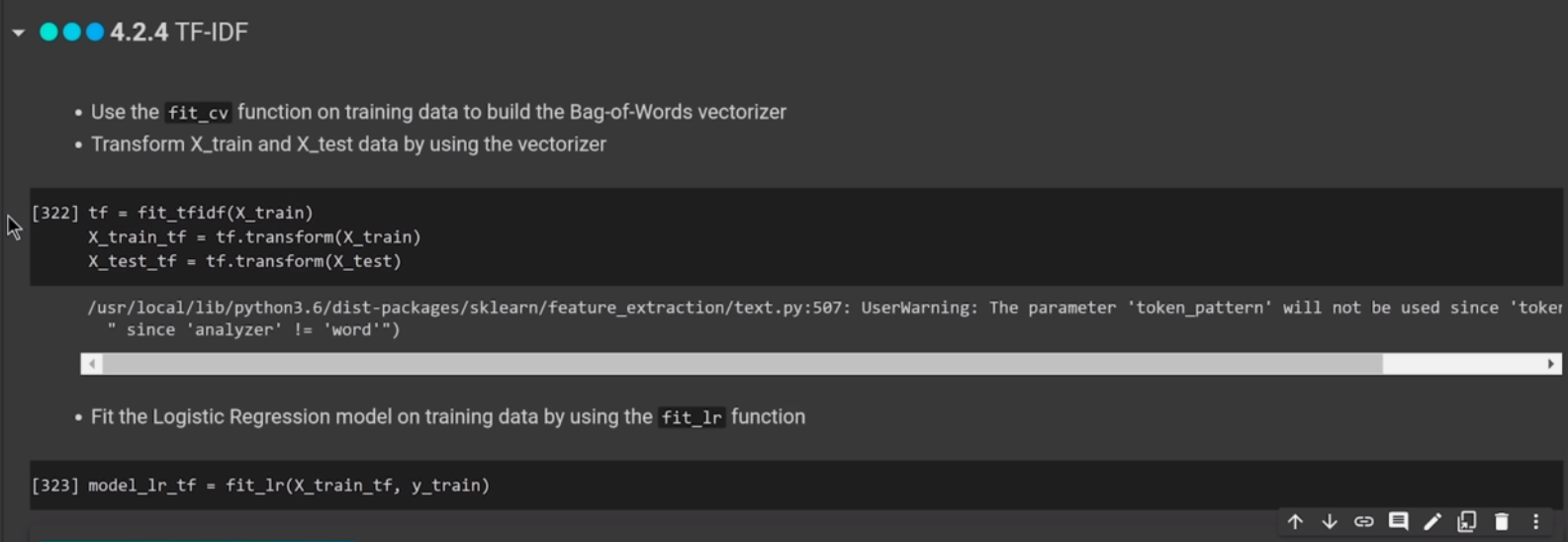
Task: Click the 'Fit the Logistic Regression' text cell
Action: pyautogui.click(x=447, y=417)
